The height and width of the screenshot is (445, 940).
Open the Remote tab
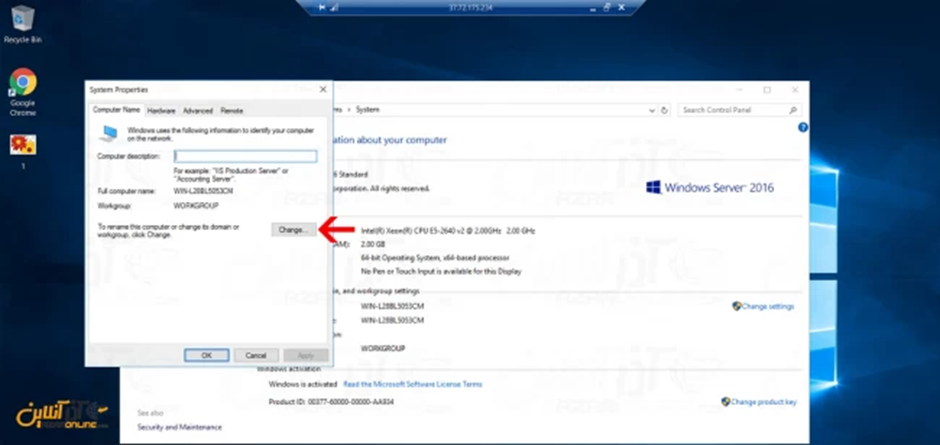(231, 111)
